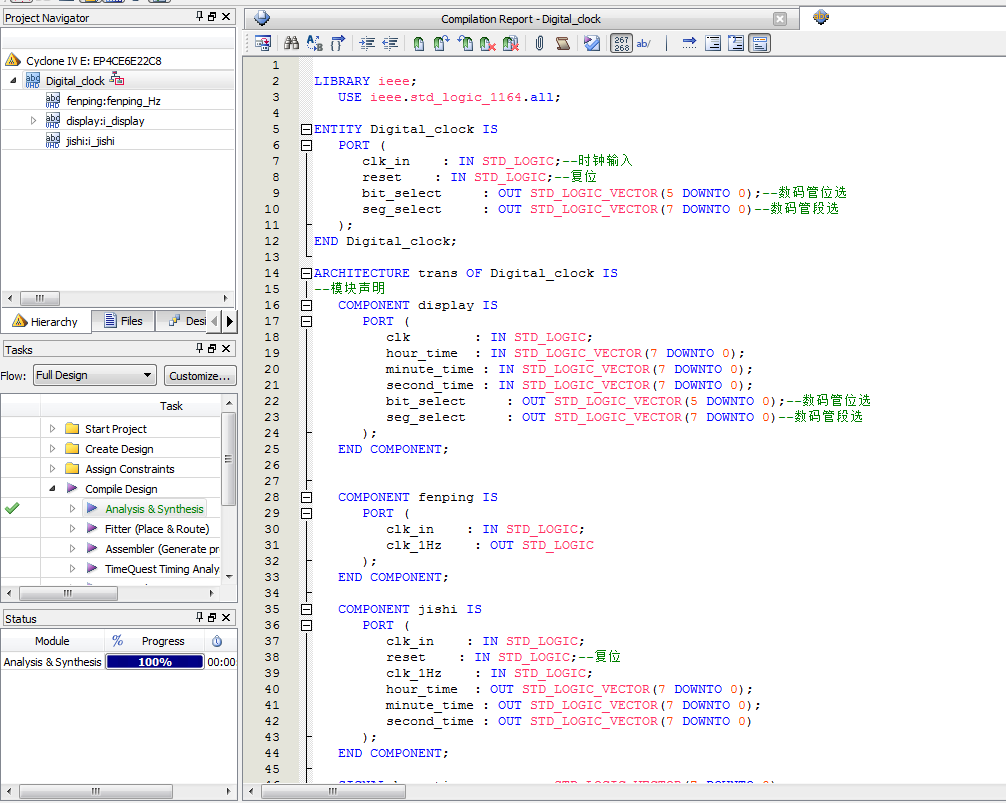Switch to the Design Units tab
The height and width of the screenshot is (803, 1006).
(x=187, y=321)
